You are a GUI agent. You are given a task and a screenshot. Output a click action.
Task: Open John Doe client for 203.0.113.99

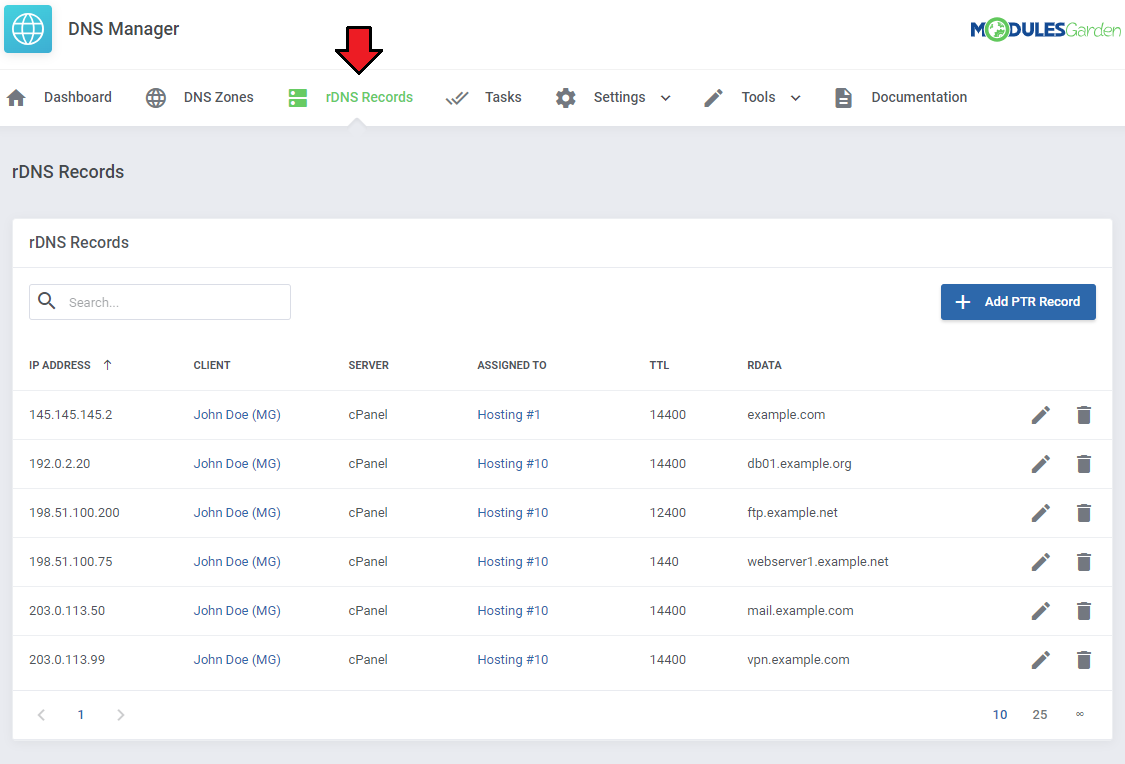[237, 660]
